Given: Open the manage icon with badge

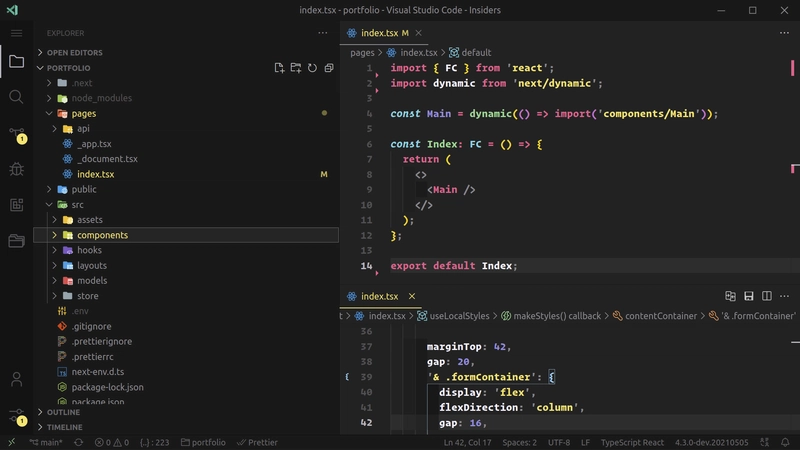Looking at the screenshot, I should point(17,417).
